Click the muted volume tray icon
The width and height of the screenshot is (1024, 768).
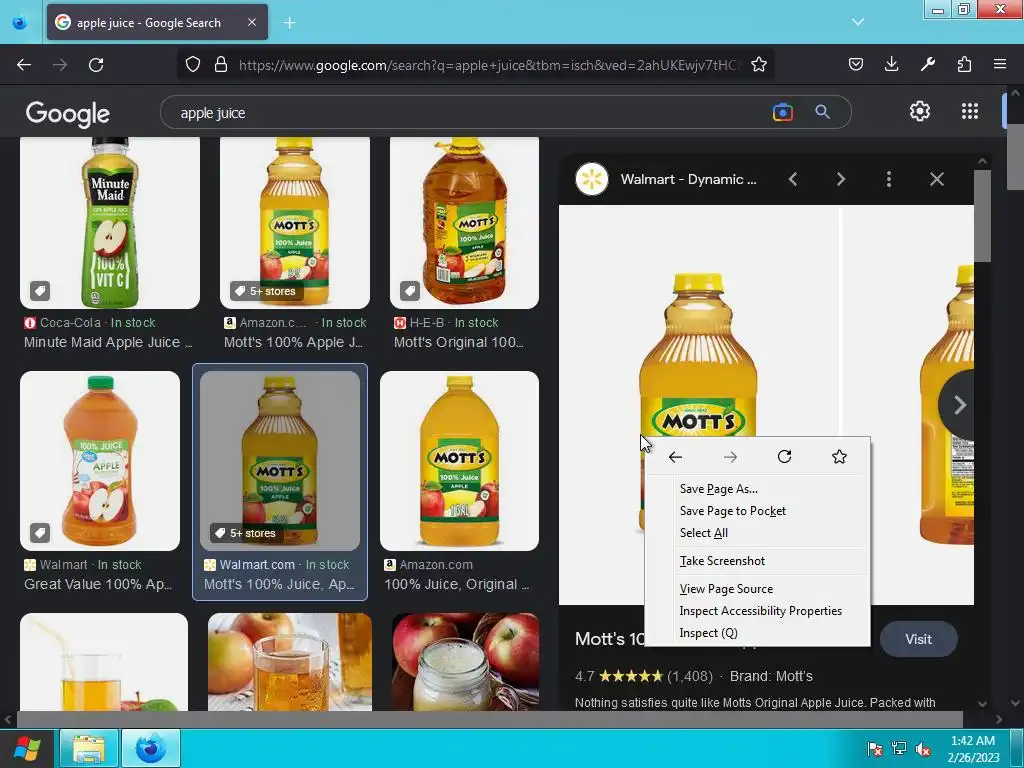[923, 749]
